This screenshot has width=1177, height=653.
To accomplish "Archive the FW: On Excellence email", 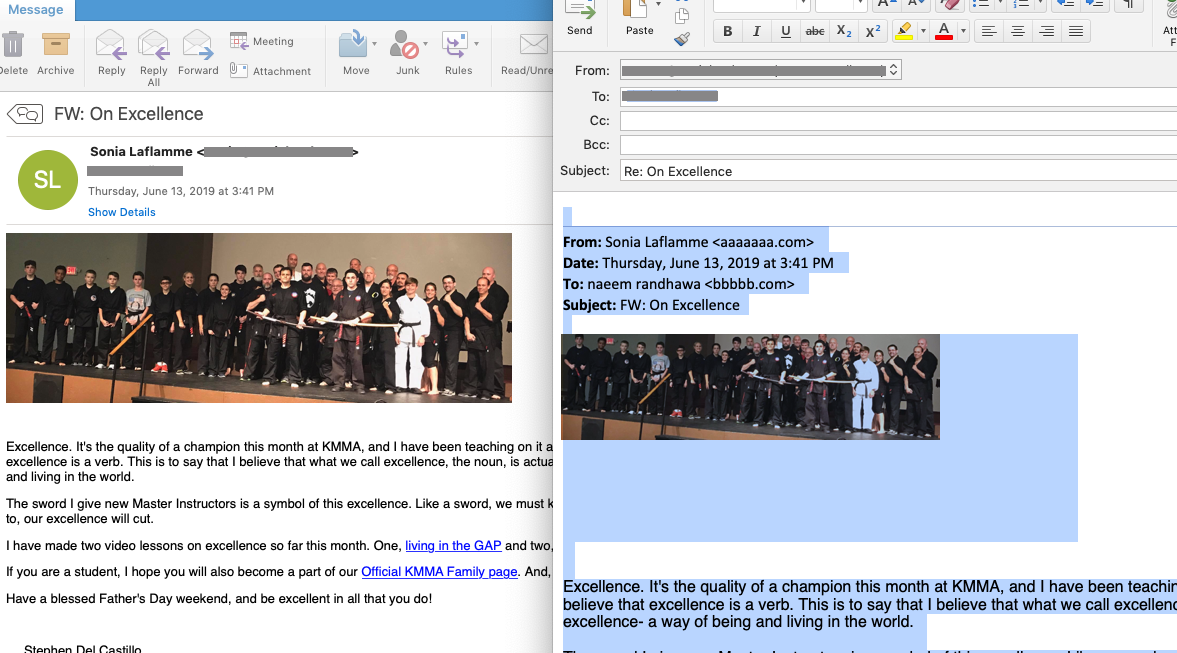I will pos(56,52).
